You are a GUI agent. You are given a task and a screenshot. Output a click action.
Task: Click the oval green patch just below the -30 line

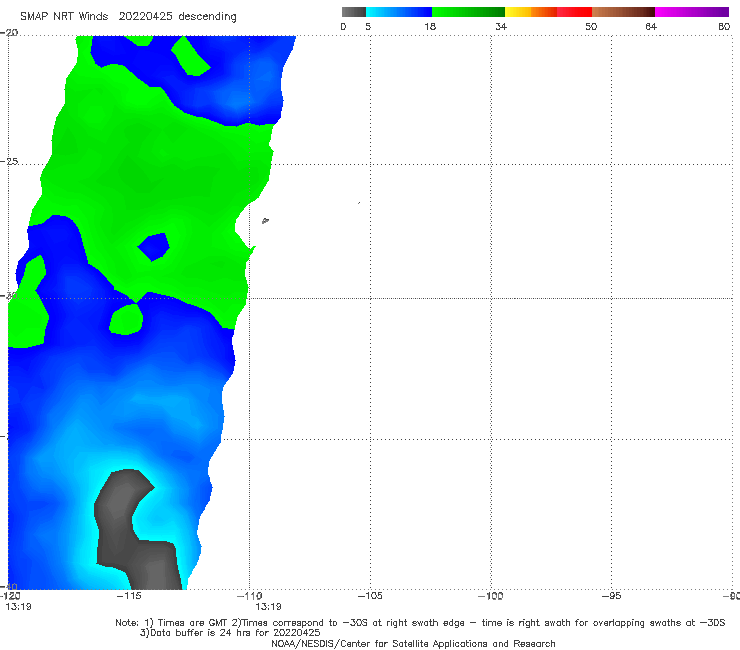126,320
